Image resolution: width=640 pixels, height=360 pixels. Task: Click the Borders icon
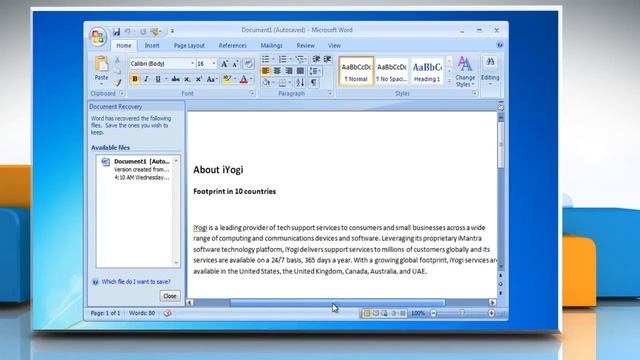coord(282,83)
